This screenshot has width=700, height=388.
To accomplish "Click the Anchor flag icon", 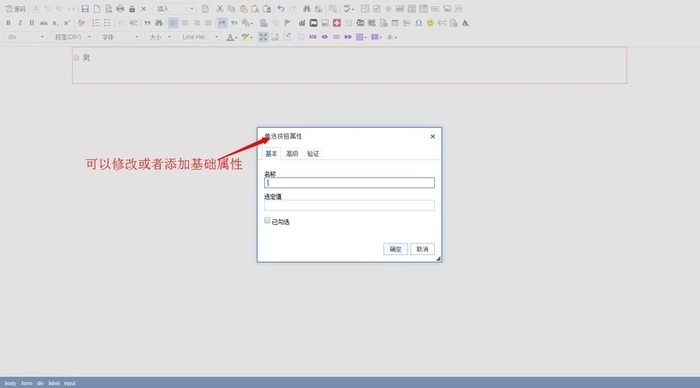I will click(x=287, y=23).
